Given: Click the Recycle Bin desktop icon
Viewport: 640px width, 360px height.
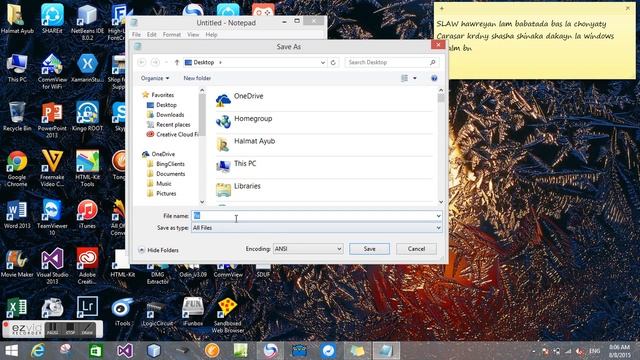Looking at the screenshot, I should (x=17, y=117).
